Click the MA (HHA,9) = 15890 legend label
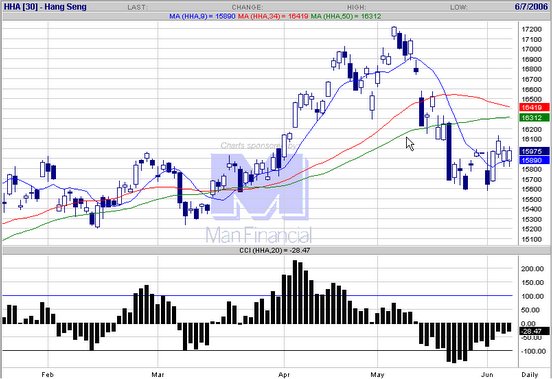552x379 pixels. [202, 16]
